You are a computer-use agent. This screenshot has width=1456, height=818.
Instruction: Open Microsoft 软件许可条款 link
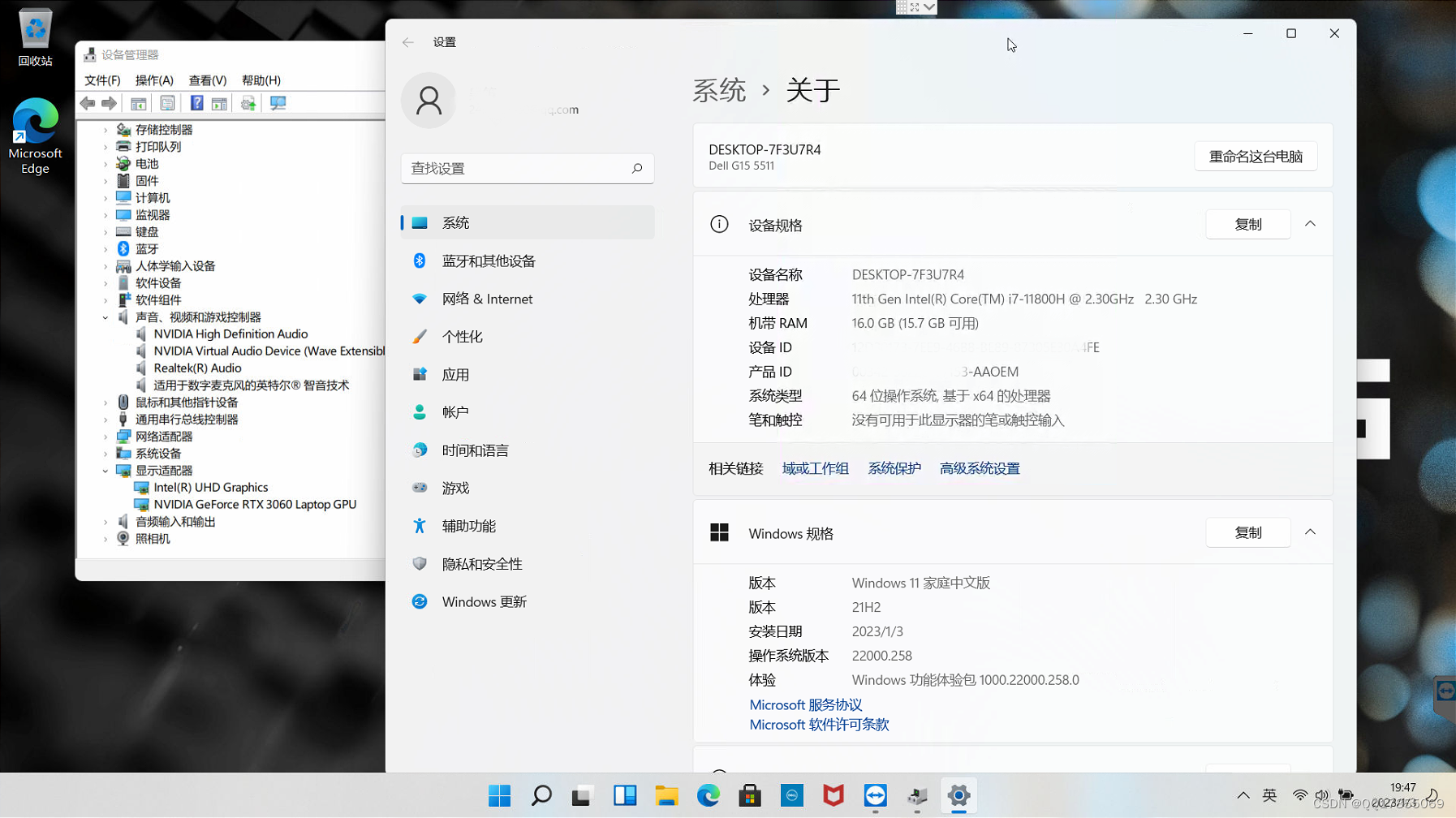(x=819, y=724)
